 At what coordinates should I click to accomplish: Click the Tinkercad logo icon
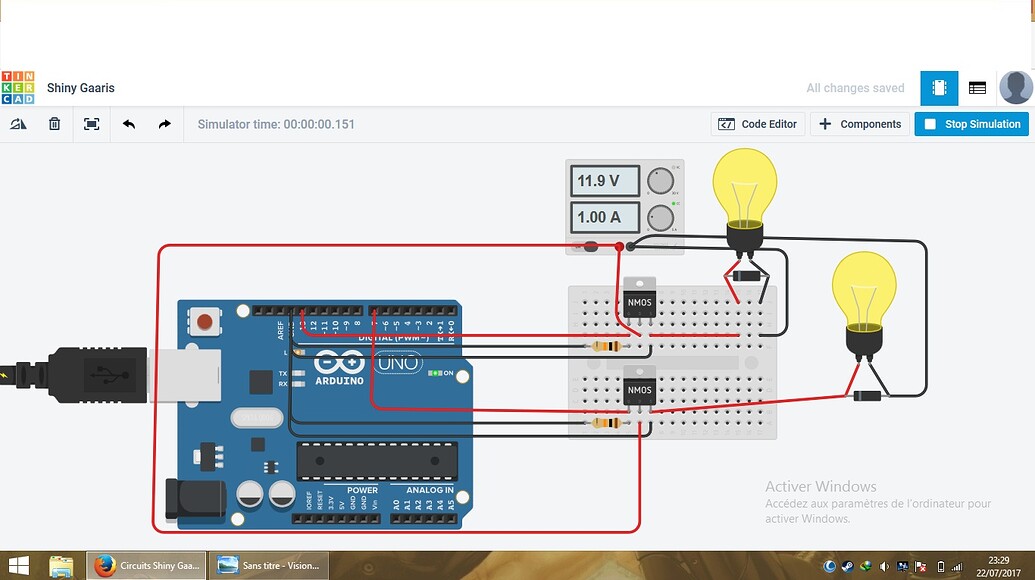coord(19,87)
